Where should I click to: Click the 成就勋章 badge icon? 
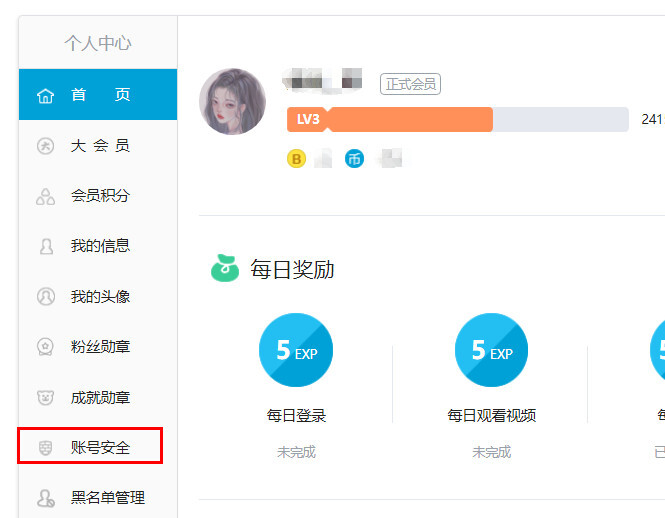click(x=45, y=398)
